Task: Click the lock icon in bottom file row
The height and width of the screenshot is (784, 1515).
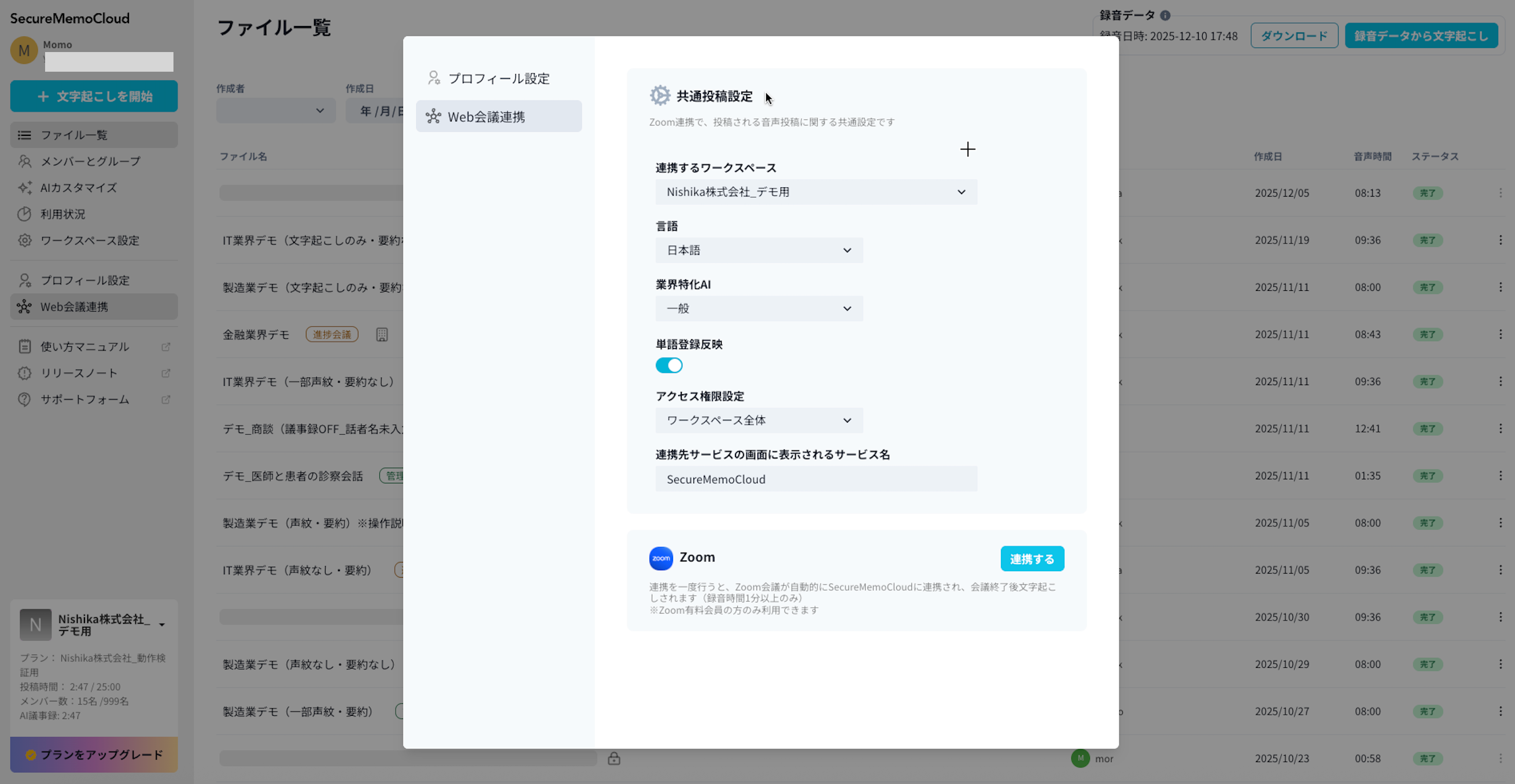Action: [x=614, y=758]
